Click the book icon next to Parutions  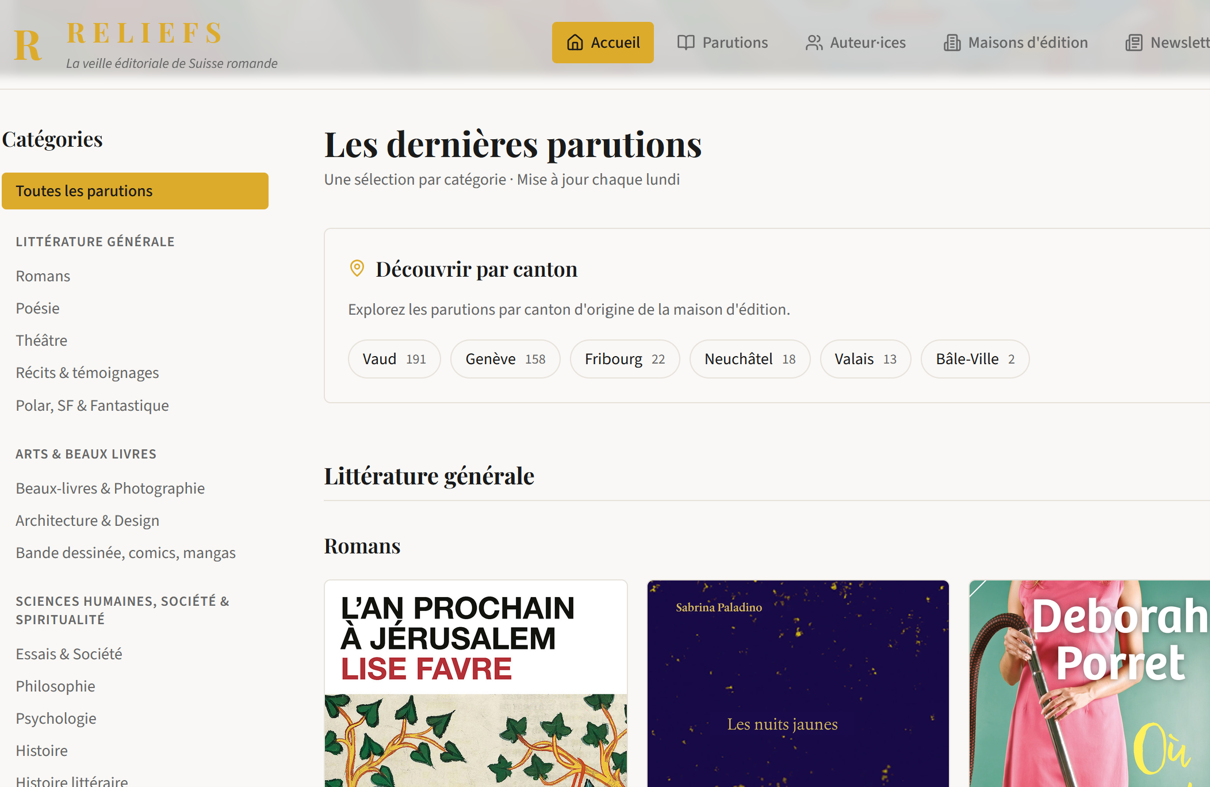pos(686,42)
